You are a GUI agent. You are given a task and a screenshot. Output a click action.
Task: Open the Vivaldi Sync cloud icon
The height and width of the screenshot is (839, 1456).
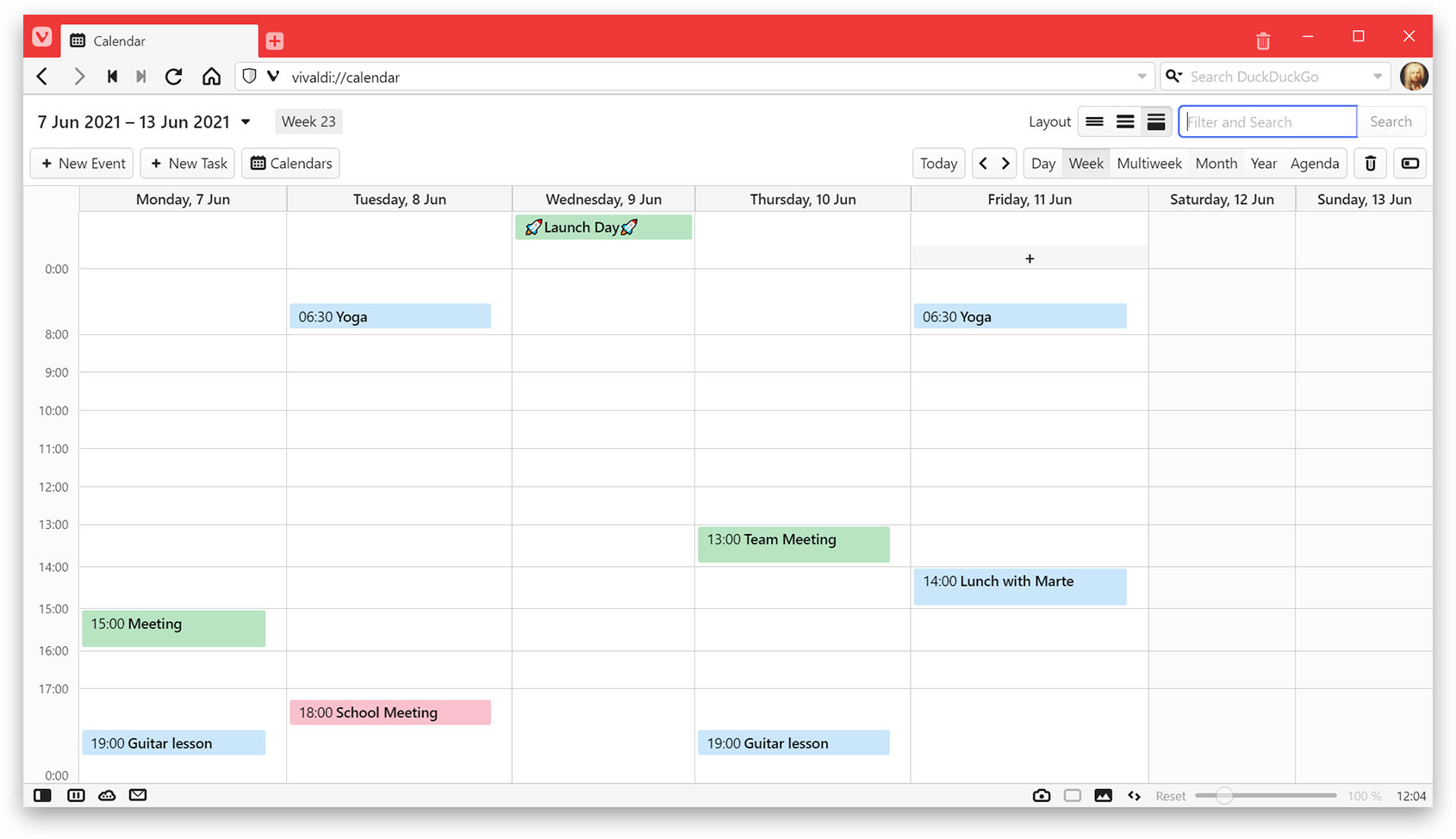(107, 795)
